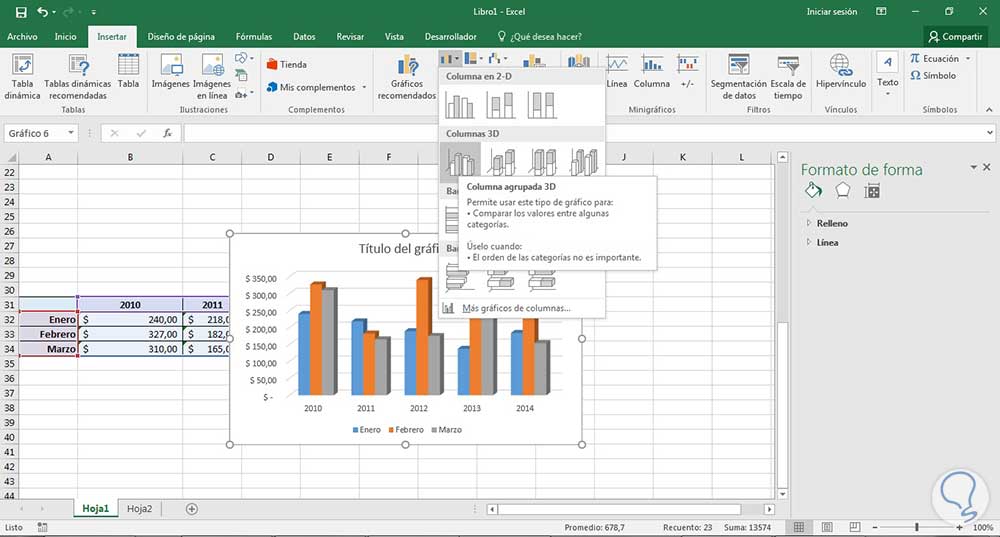This screenshot has width=1000, height=537.
Task: Click Más gráficos de columnas link
Action: click(515, 308)
